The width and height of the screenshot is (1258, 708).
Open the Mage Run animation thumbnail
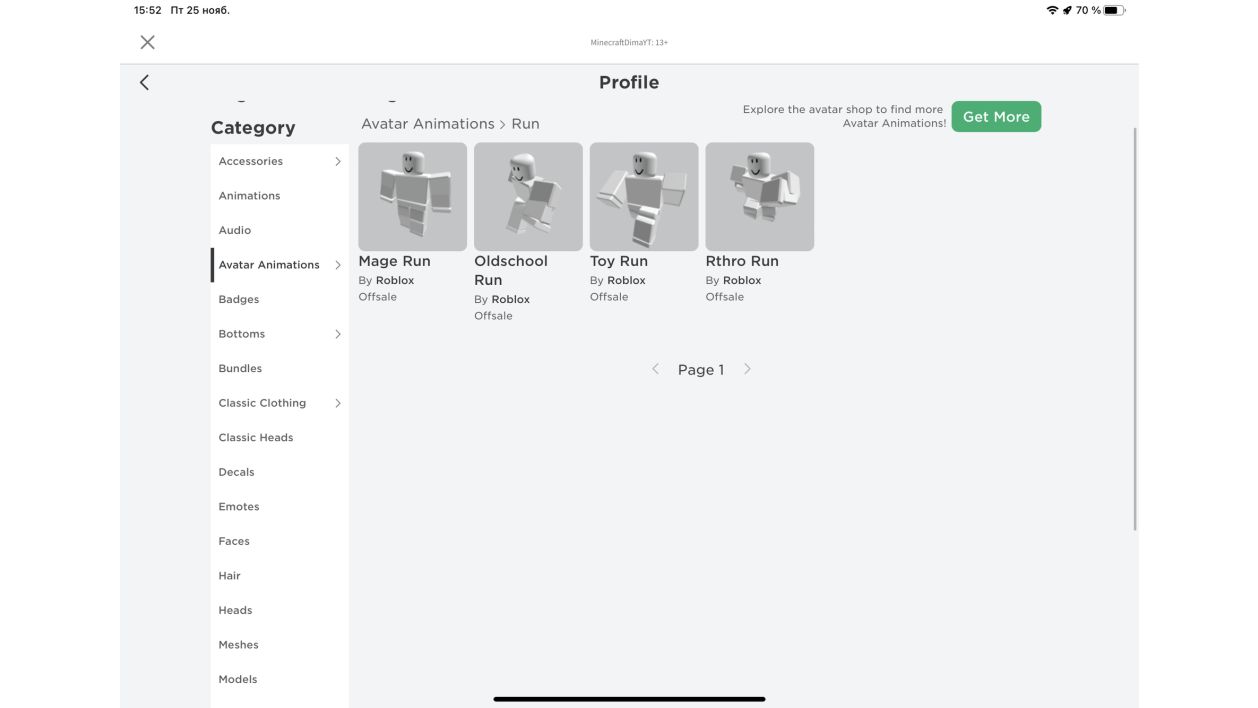tap(412, 196)
